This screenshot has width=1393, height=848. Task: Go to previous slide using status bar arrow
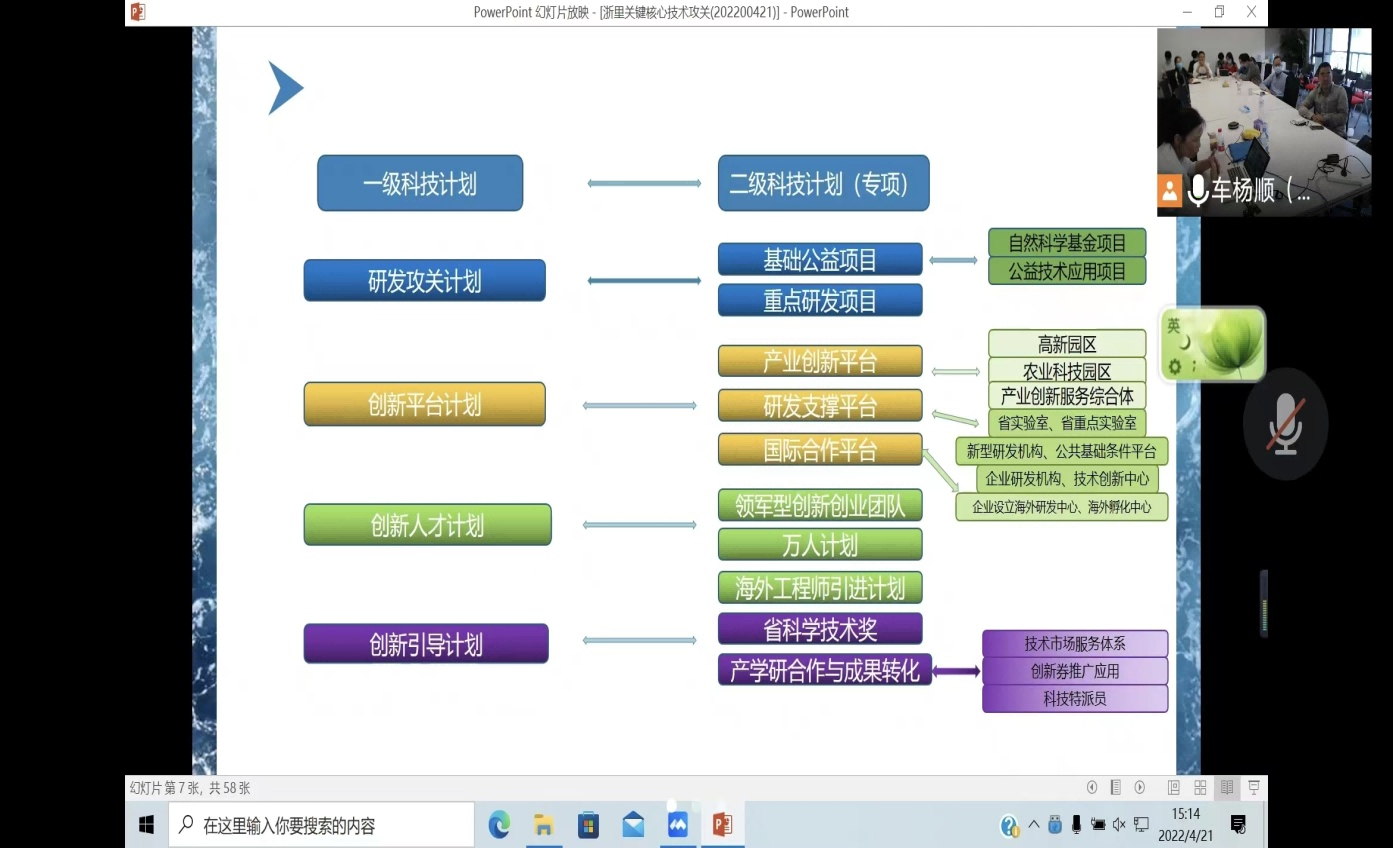tap(1092, 788)
